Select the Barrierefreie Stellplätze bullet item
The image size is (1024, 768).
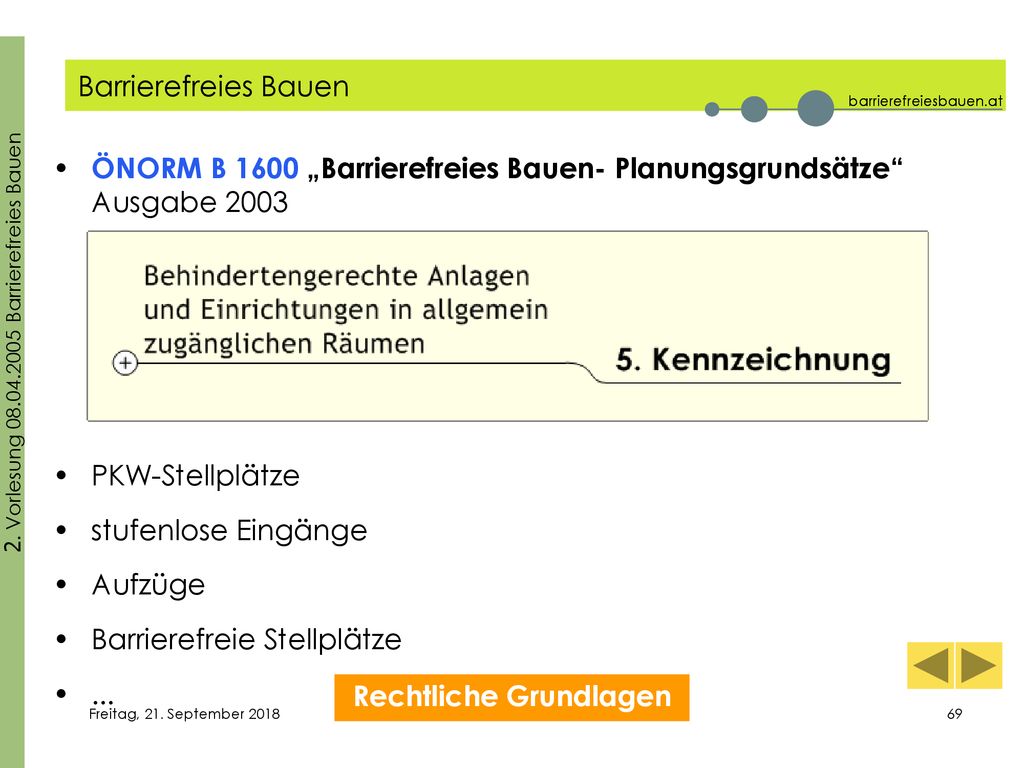tap(246, 639)
